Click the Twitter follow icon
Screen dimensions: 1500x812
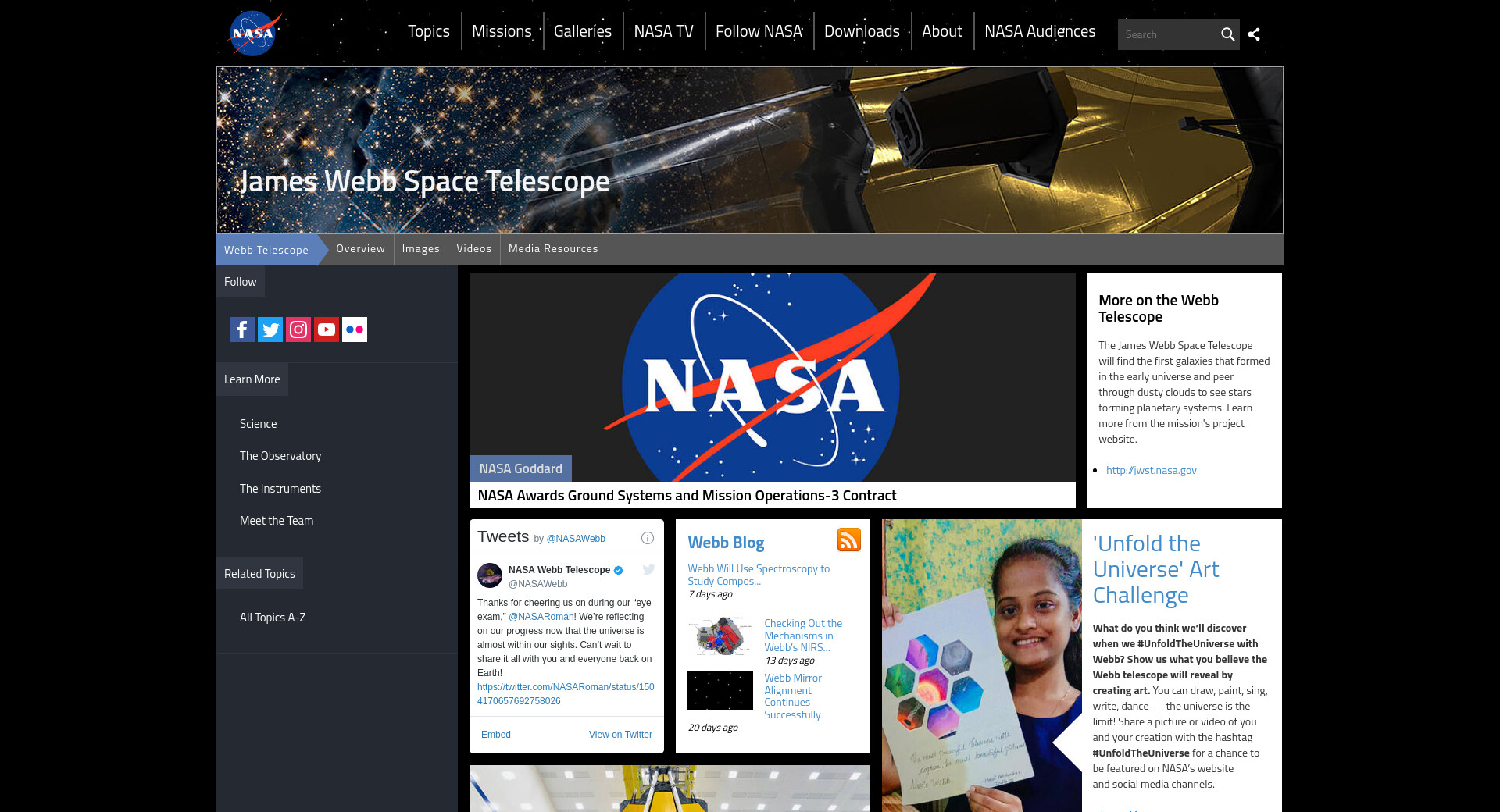[x=270, y=329]
